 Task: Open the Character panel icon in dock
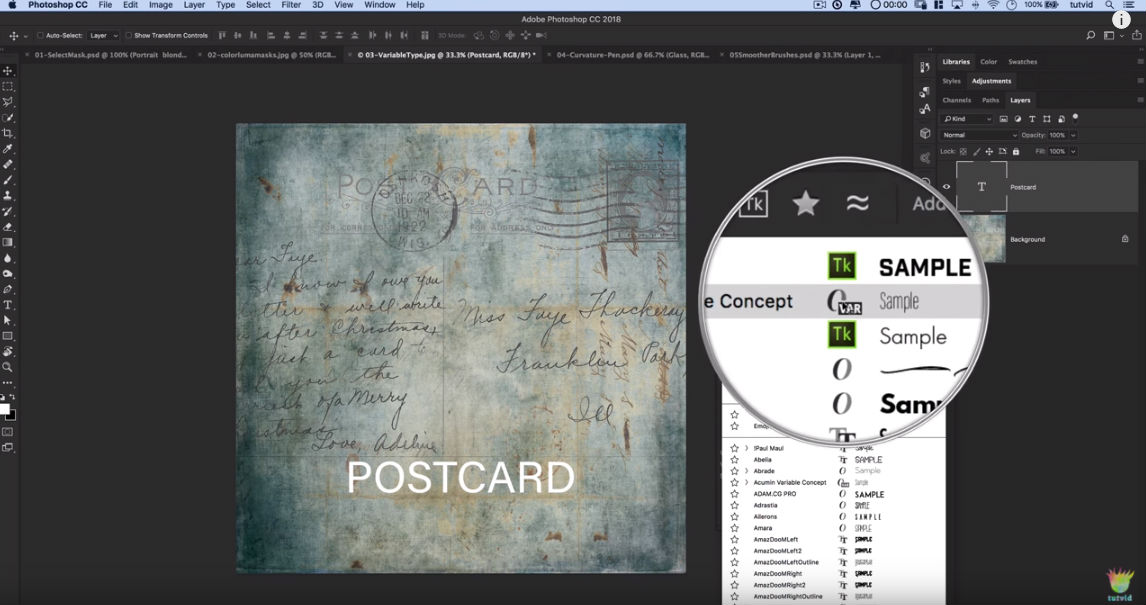(925, 109)
